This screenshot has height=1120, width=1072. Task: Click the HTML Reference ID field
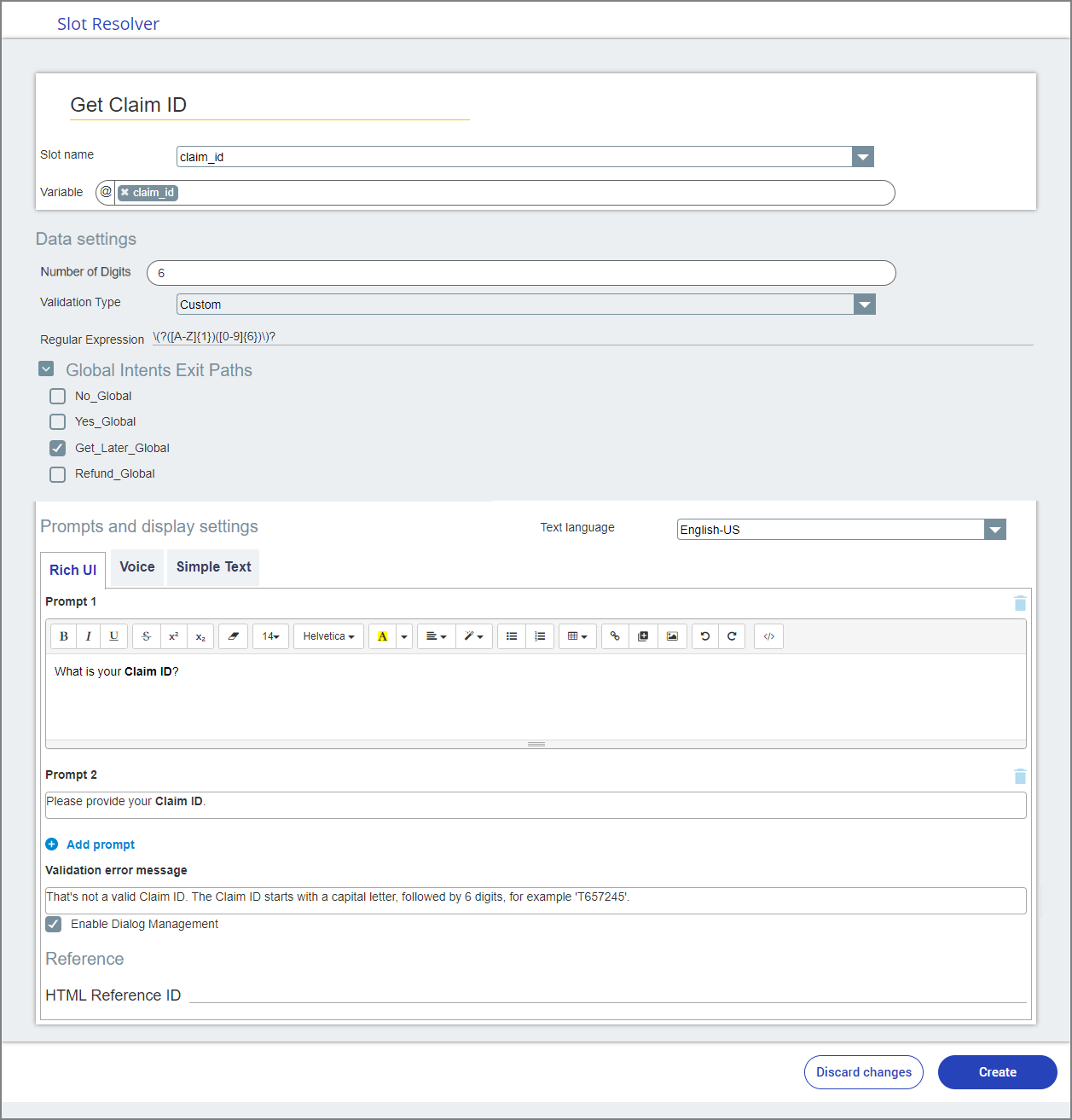pyautogui.click(x=608, y=995)
